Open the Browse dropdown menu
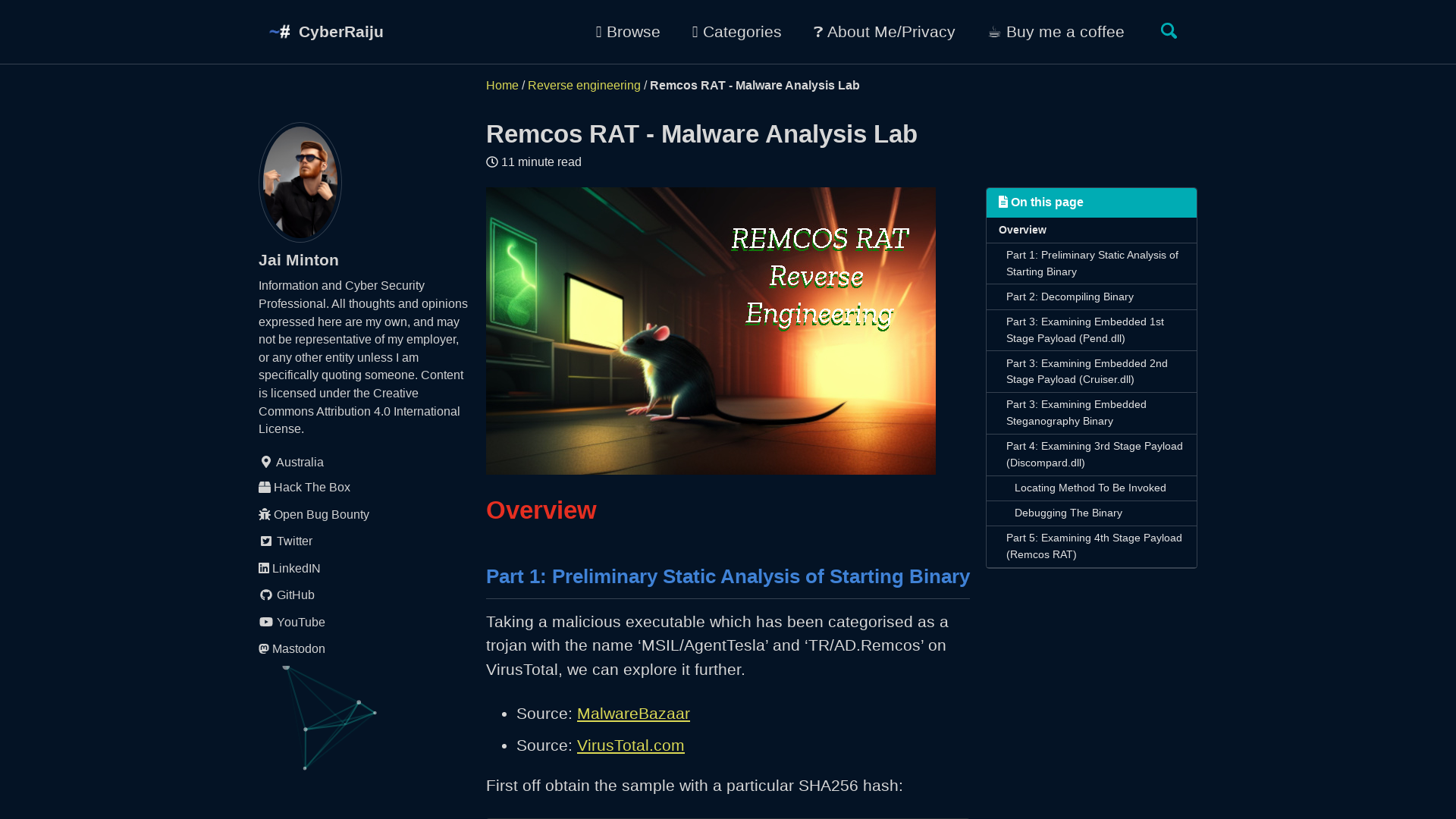Viewport: 1456px width, 819px height. click(628, 32)
